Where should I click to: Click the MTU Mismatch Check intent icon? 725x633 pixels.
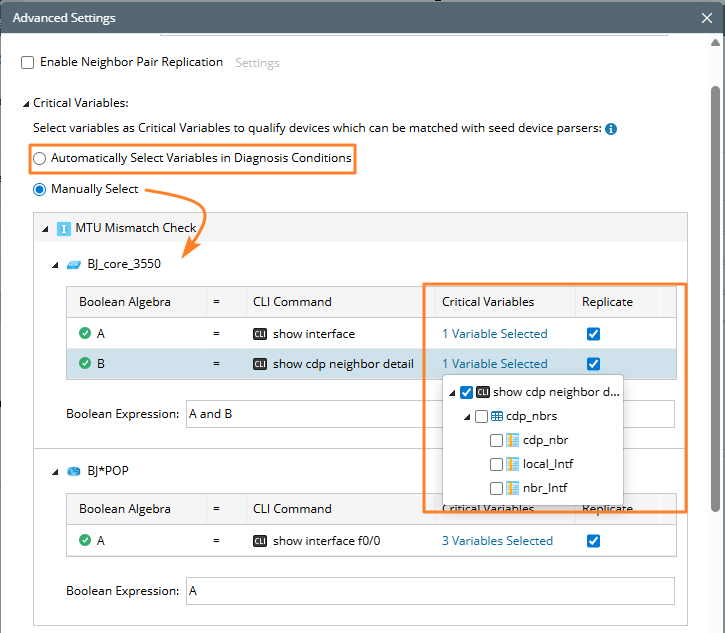pyautogui.click(x=64, y=229)
